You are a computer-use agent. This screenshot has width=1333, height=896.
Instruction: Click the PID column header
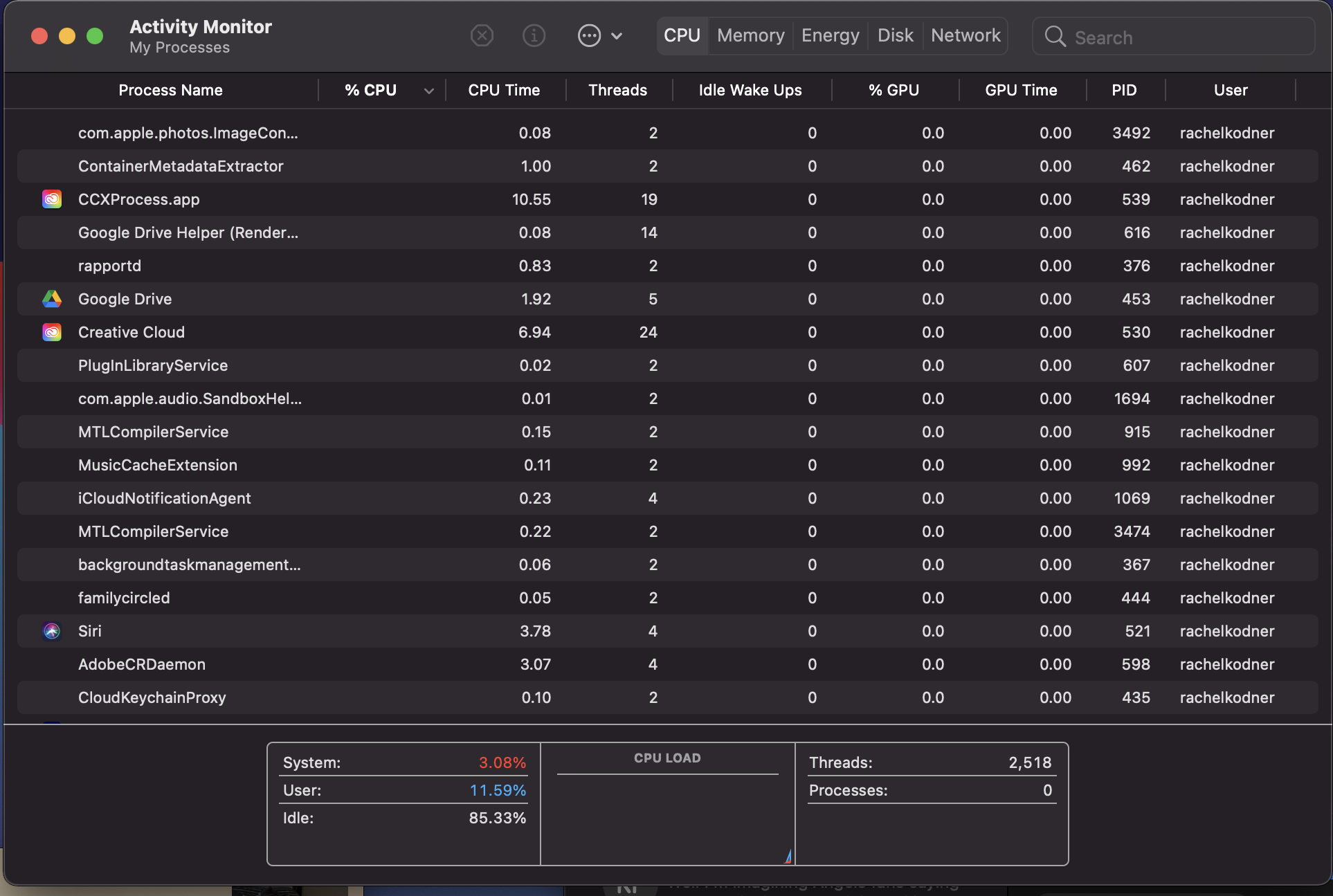click(x=1124, y=90)
